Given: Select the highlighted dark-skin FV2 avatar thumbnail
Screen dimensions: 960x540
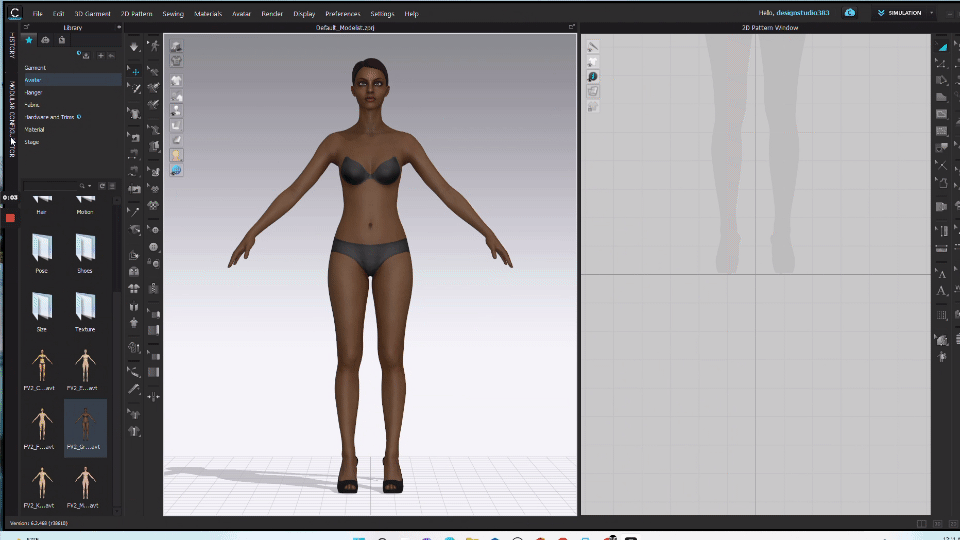Looking at the screenshot, I should 85,428.
